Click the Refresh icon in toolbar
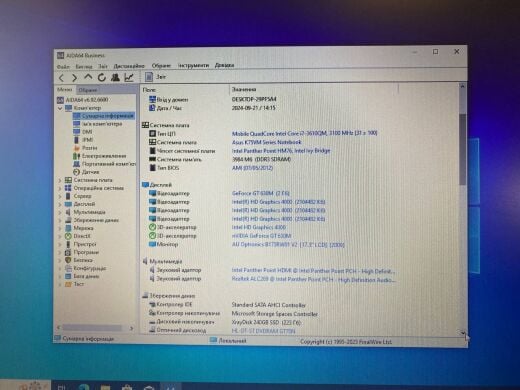Image resolution: width=520 pixels, height=390 pixels. (102, 78)
